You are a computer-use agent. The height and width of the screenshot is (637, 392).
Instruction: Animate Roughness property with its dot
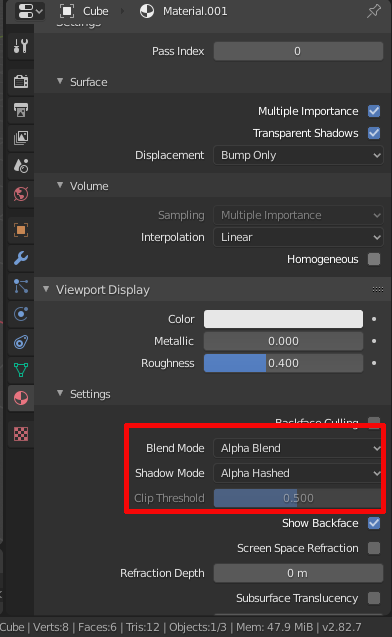374,363
